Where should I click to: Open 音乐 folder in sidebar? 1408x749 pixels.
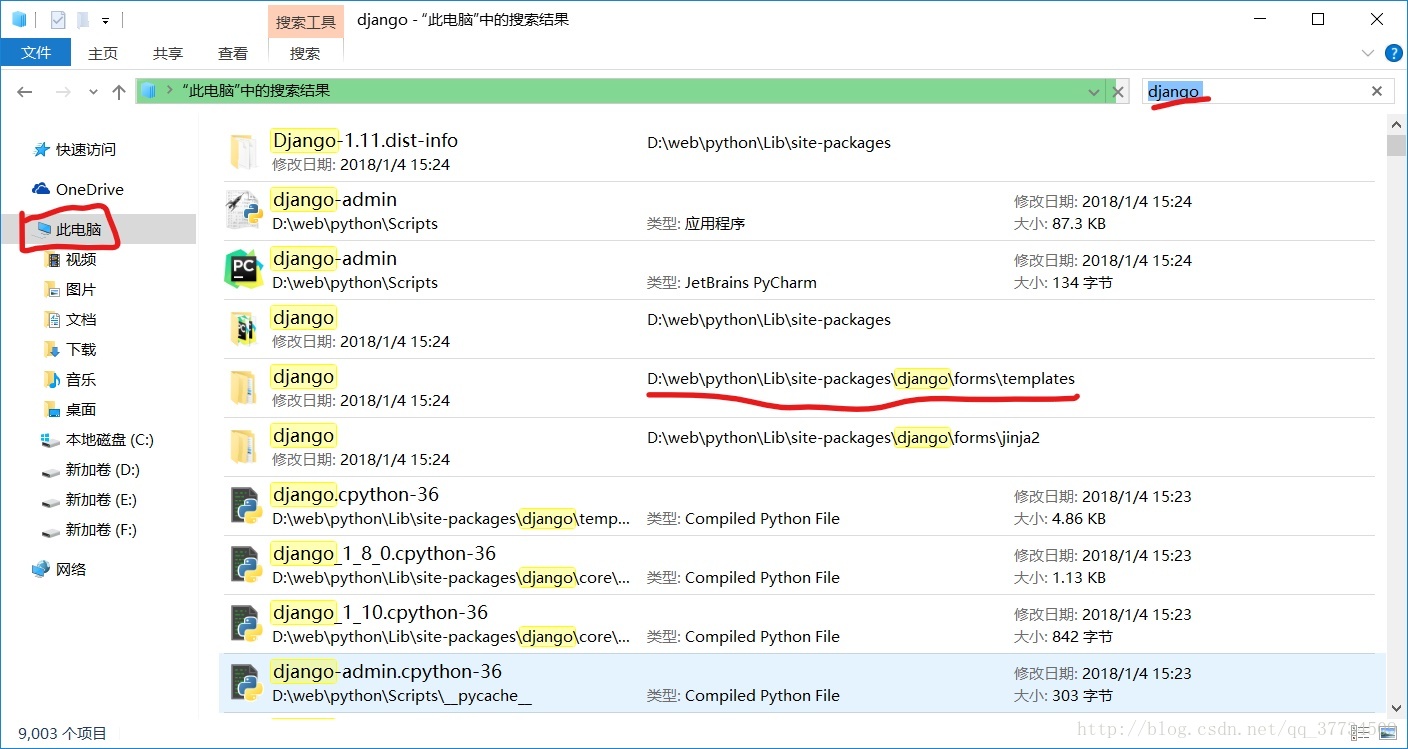pos(81,380)
